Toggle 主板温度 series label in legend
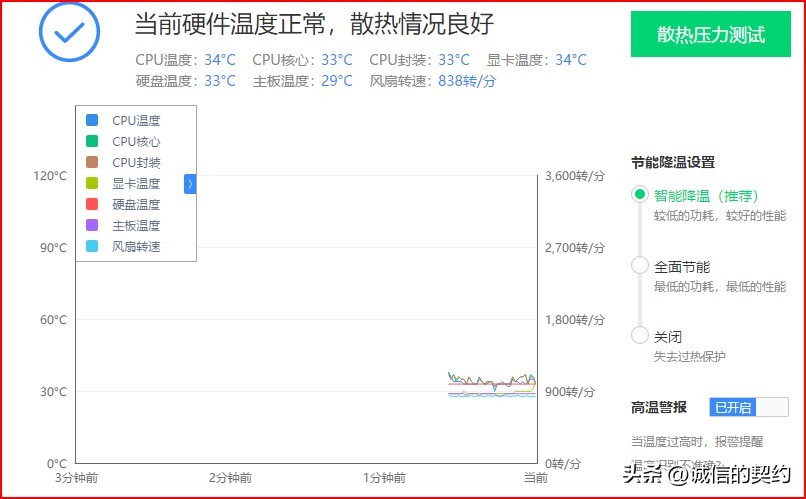 pos(136,226)
